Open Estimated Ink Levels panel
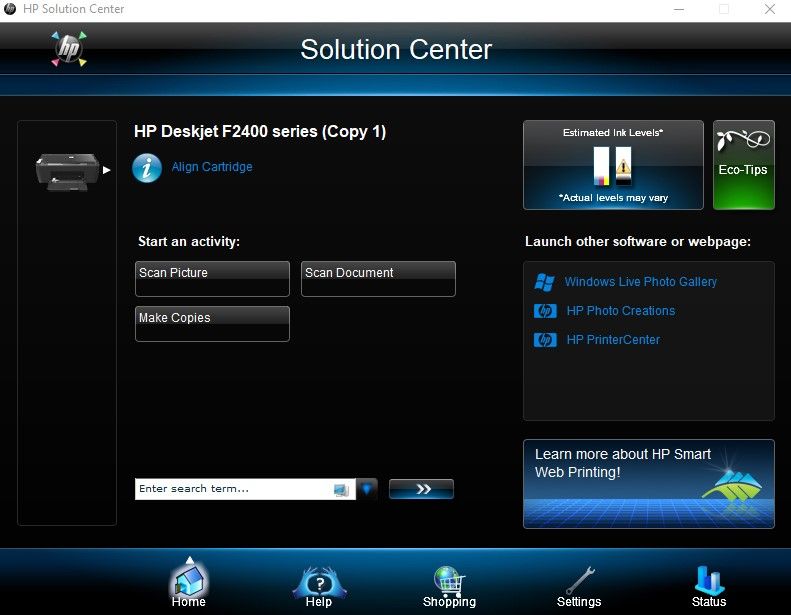791x615 pixels. [x=613, y=165]
